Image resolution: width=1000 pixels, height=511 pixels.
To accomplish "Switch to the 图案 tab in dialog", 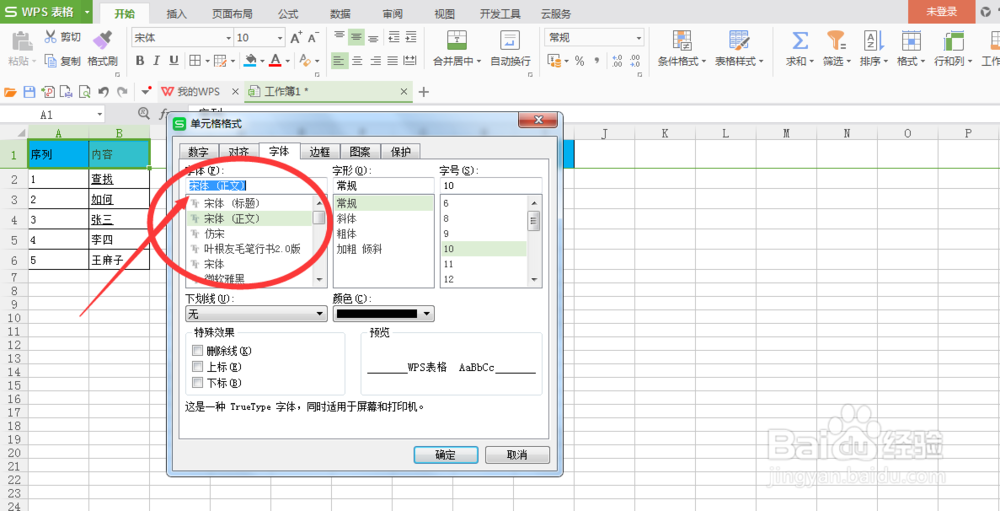I will click(360, 152).
